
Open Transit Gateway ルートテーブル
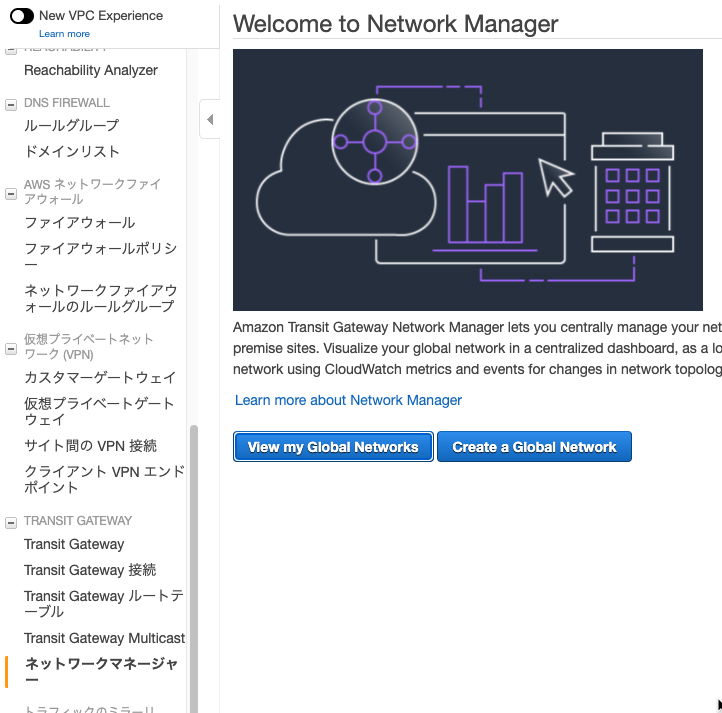(x=104, y=603)
